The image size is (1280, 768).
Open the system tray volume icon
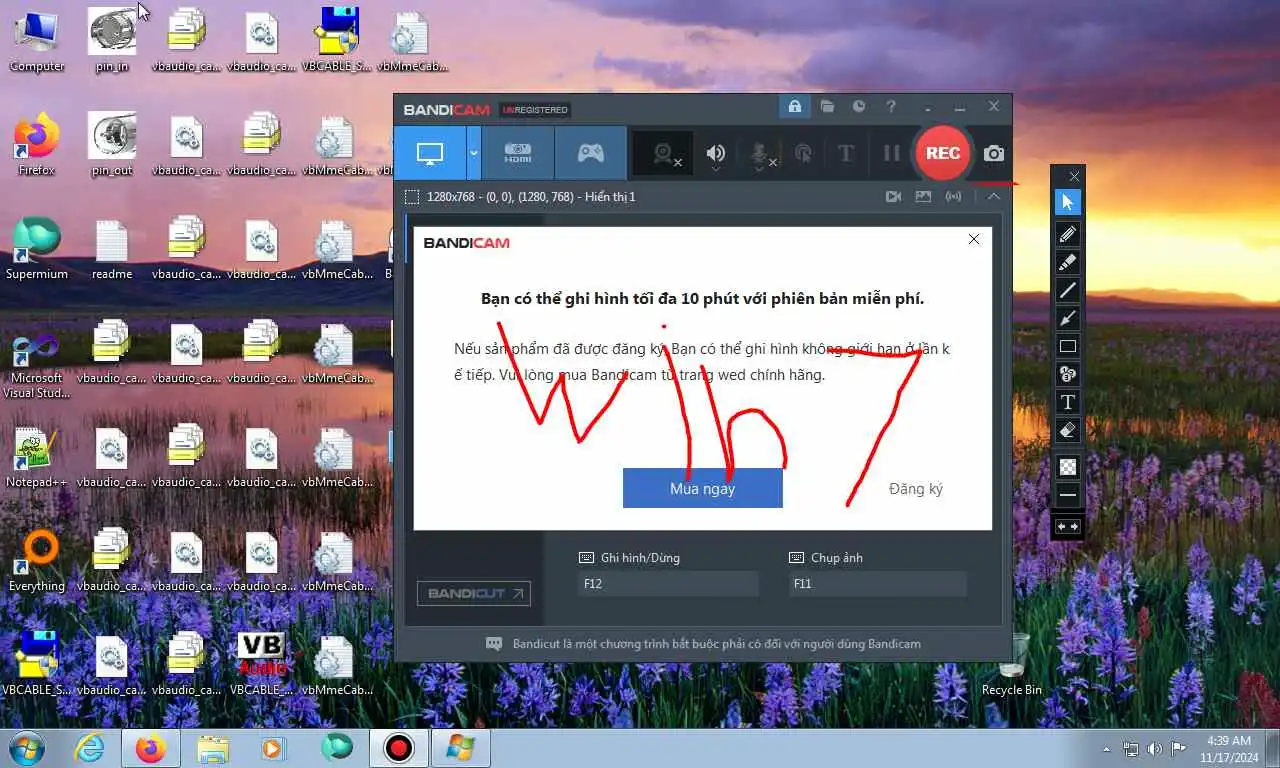click(1155, 748)
